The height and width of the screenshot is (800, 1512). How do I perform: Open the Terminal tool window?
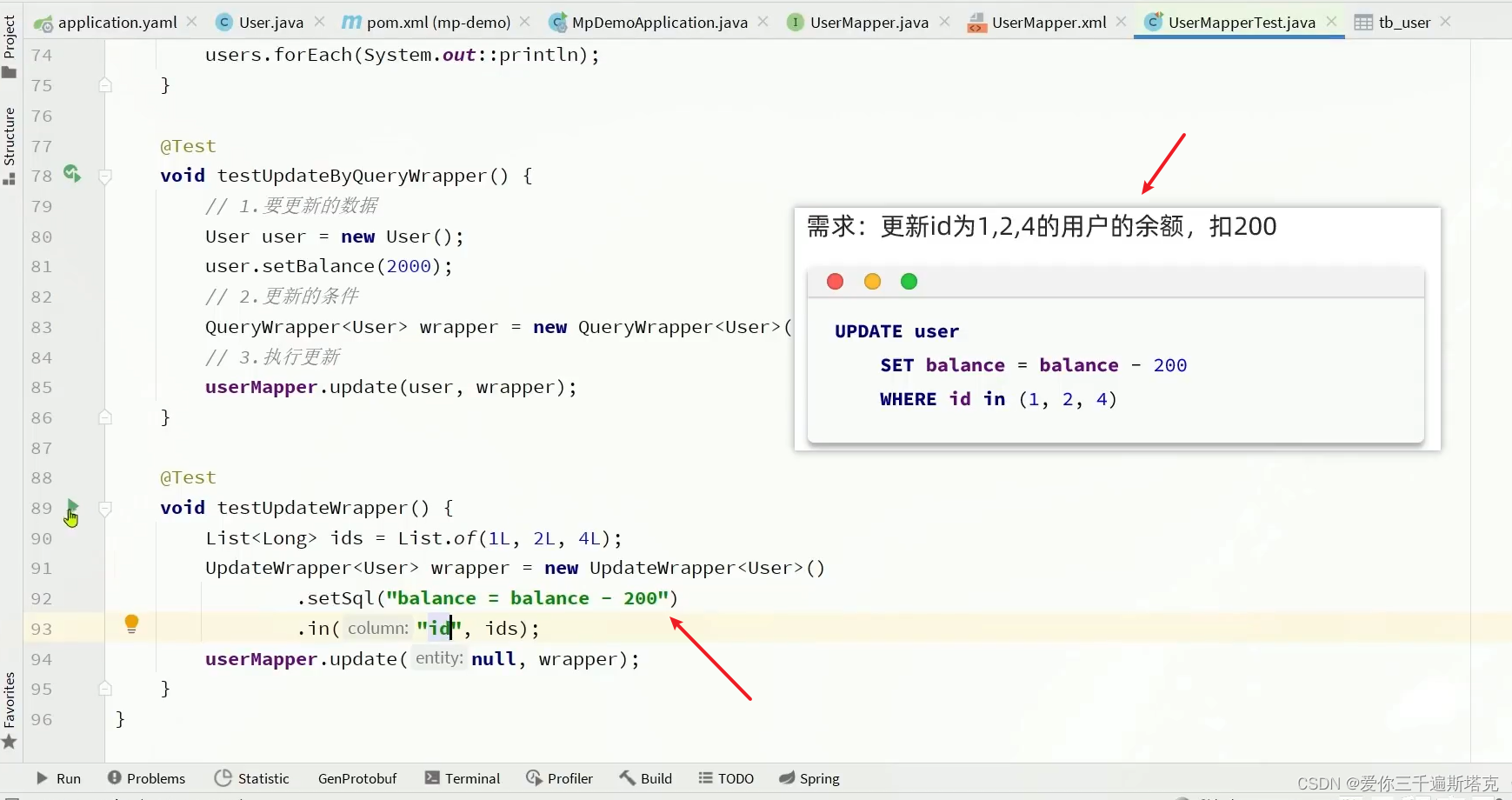click(463, 778)
